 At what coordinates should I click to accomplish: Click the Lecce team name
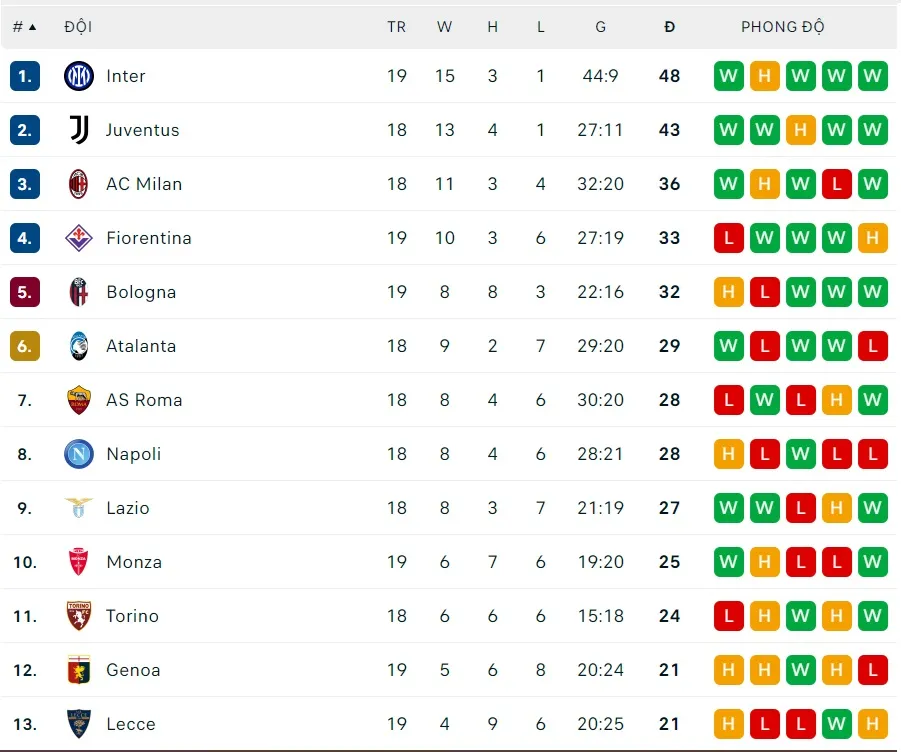(x=131, y=724)
